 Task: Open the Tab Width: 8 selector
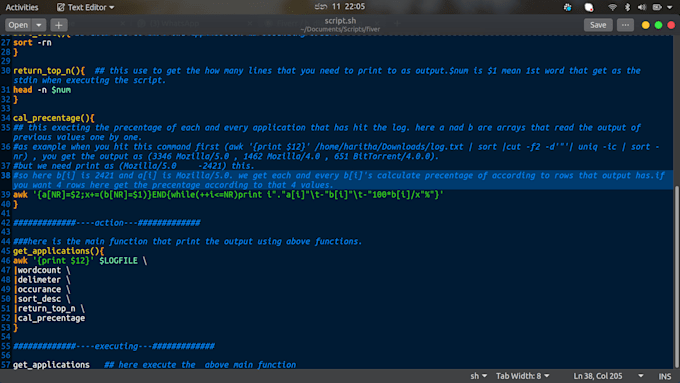(x=523, y=376)
